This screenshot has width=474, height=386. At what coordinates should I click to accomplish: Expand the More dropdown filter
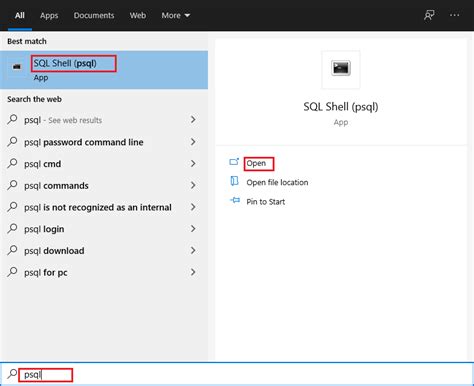[x=175, y=15]
